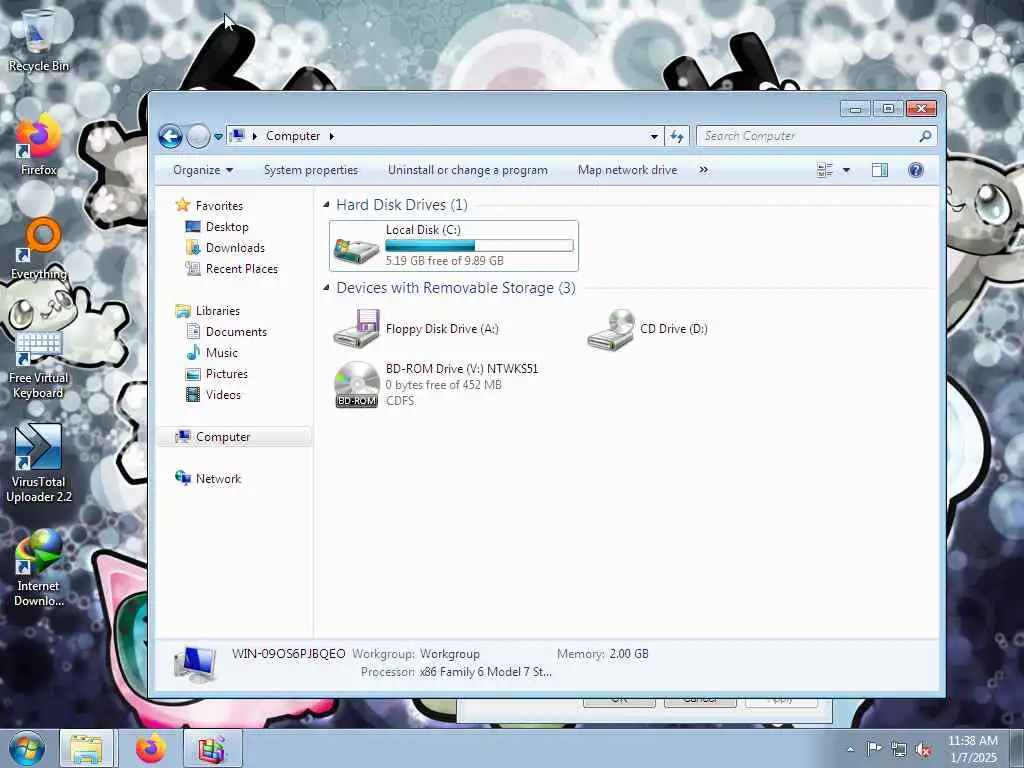Click the Back navigation arrow in Explorer
Screen dimensions: 1024x768
[170, 136]
